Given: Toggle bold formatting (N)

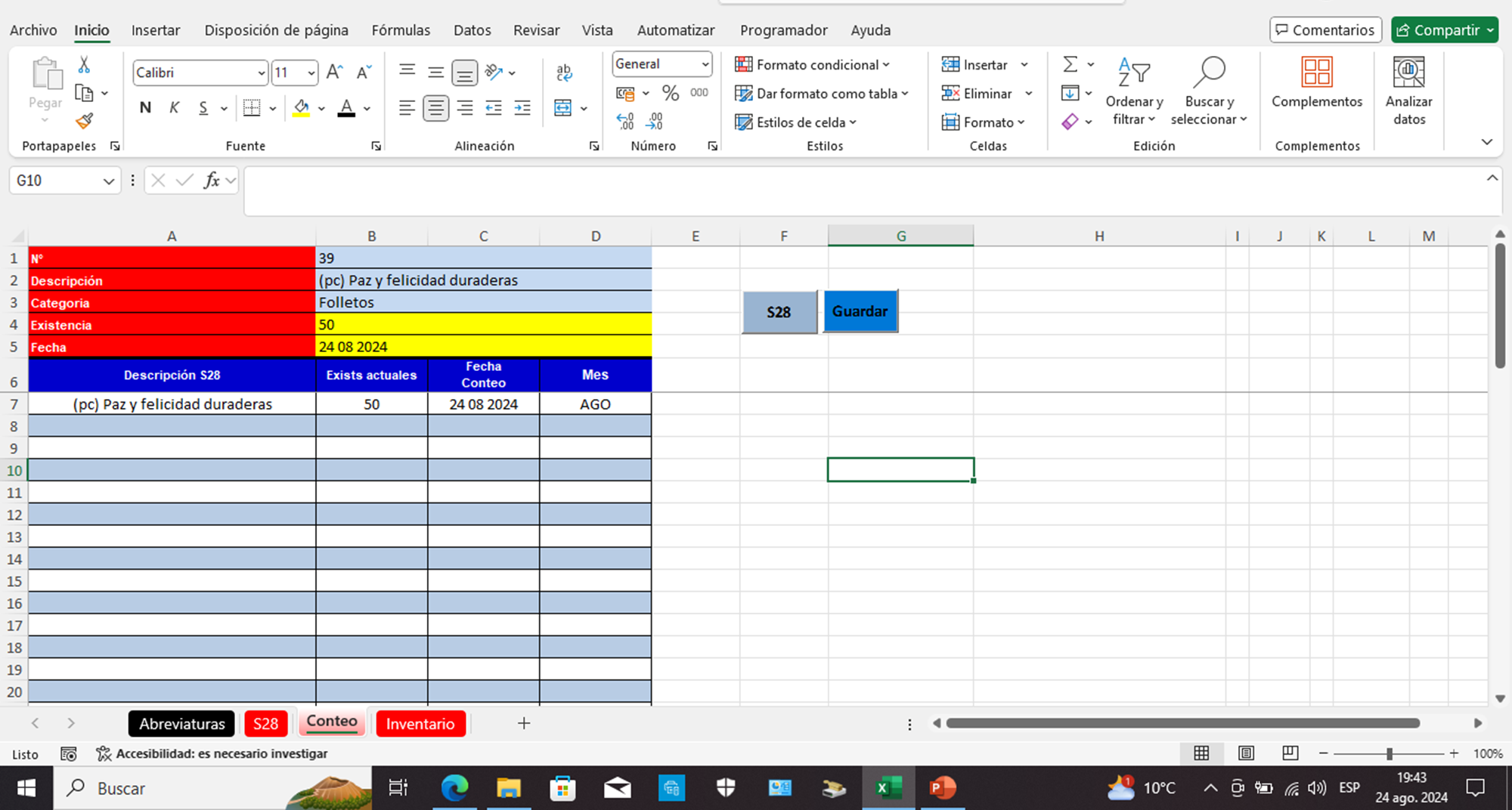Looking at the screenshot, I should pos(145,108).
